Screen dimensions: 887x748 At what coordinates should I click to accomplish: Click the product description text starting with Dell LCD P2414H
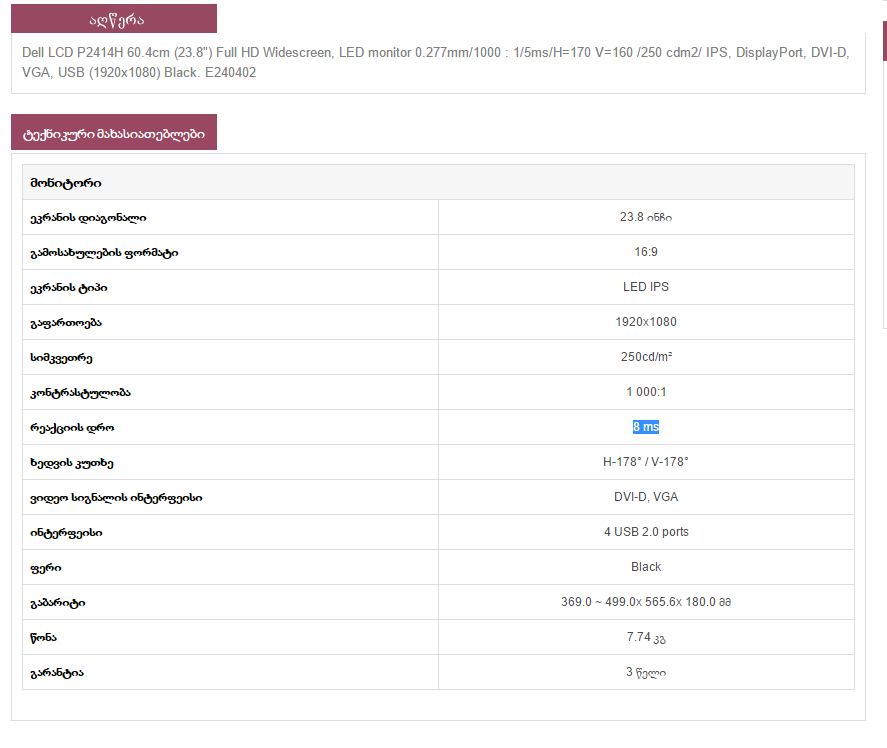point(436,62)
